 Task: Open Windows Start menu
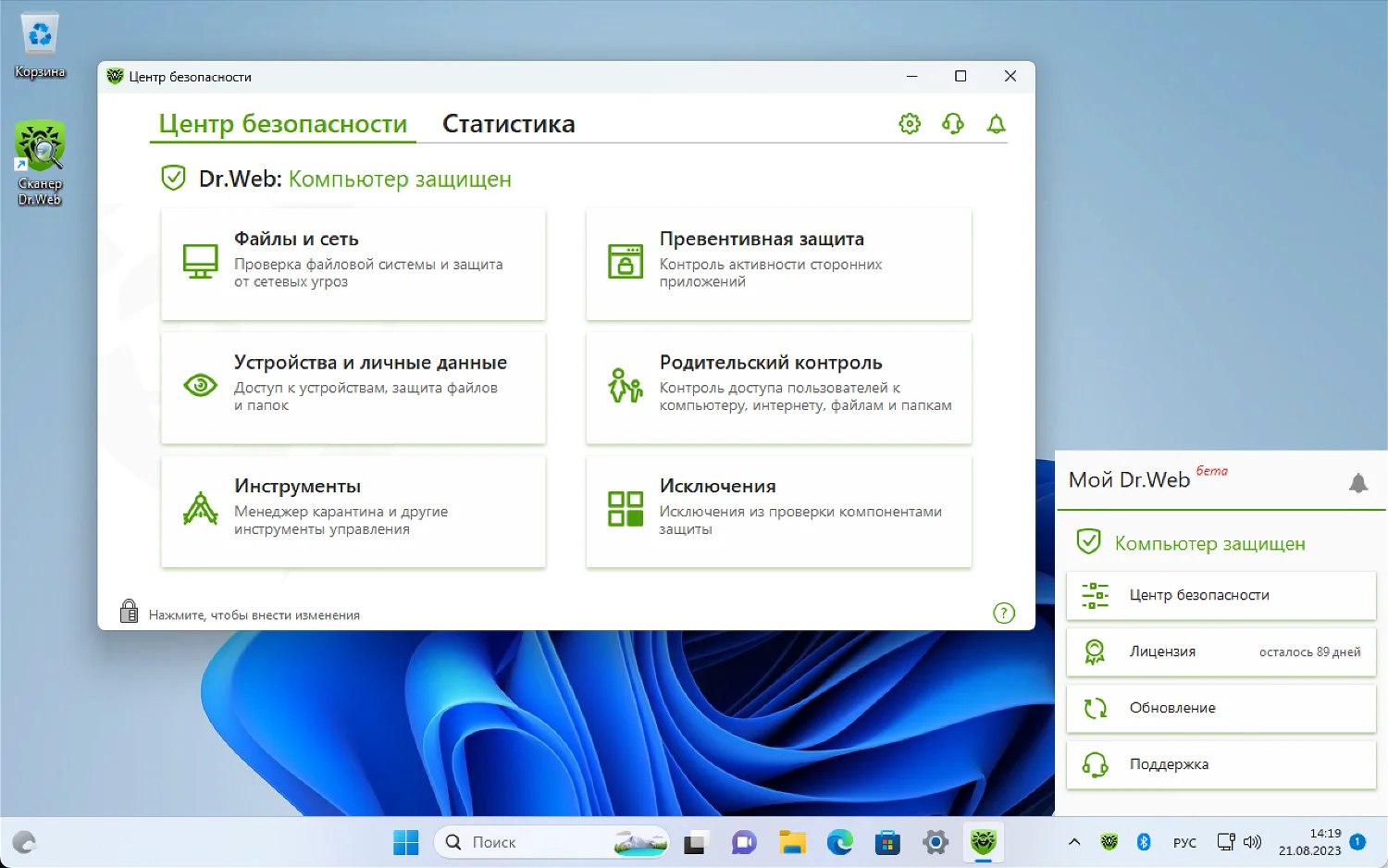point(405,842)
